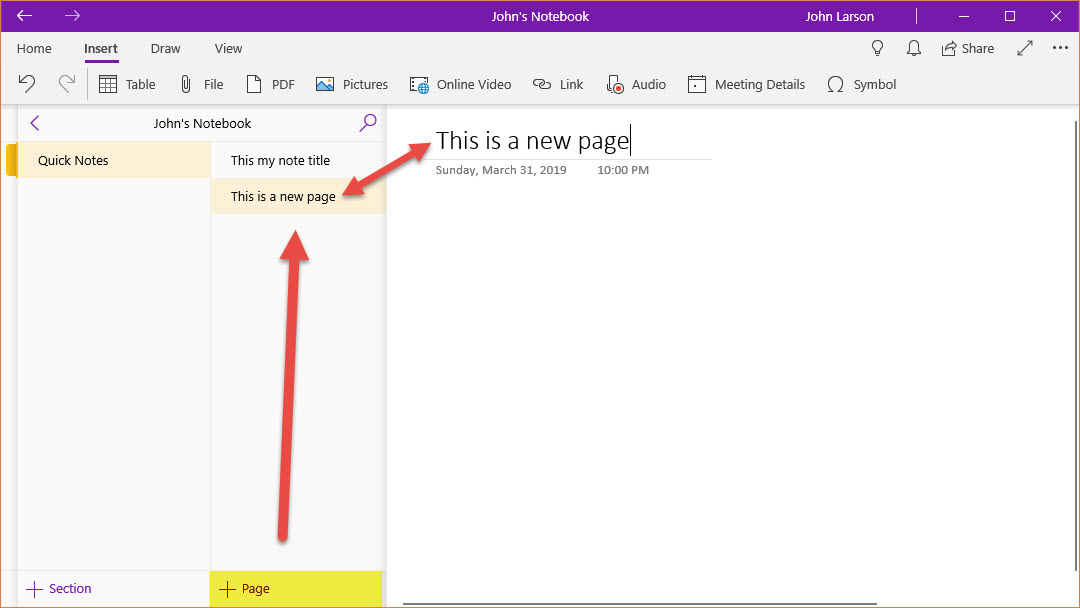Search notes with the magnifier icon
Image resolution: width=1080 pixels, height=608 pixels.
[368, 123]
